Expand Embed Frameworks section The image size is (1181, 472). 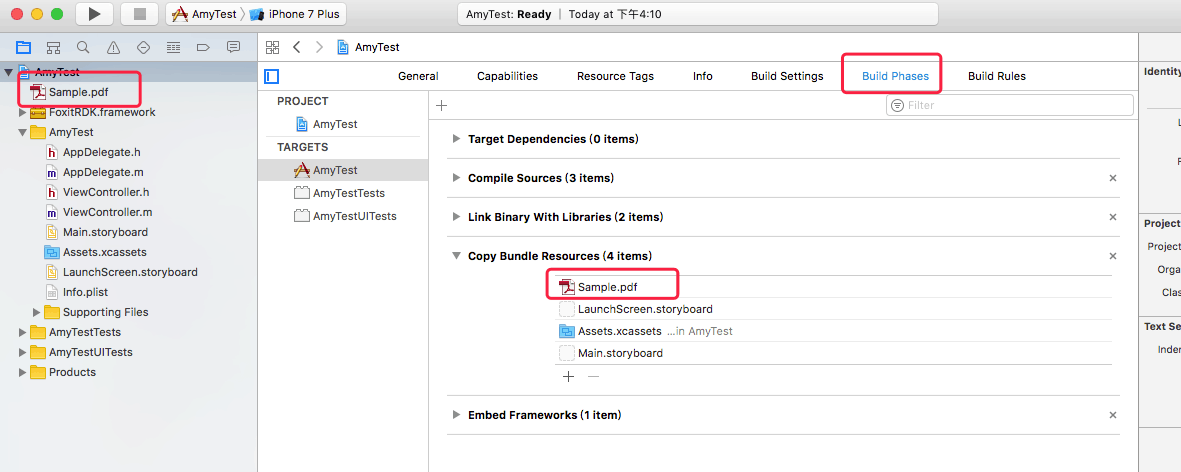(456, 415)
